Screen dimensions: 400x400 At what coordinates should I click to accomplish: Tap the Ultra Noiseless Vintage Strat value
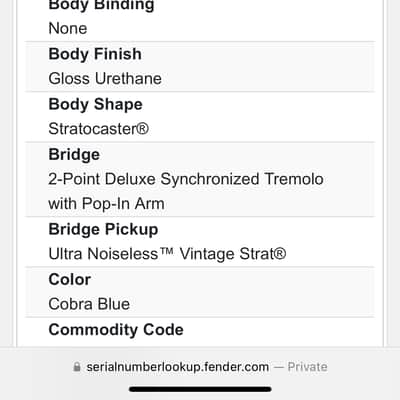click(x=167, y=254)
